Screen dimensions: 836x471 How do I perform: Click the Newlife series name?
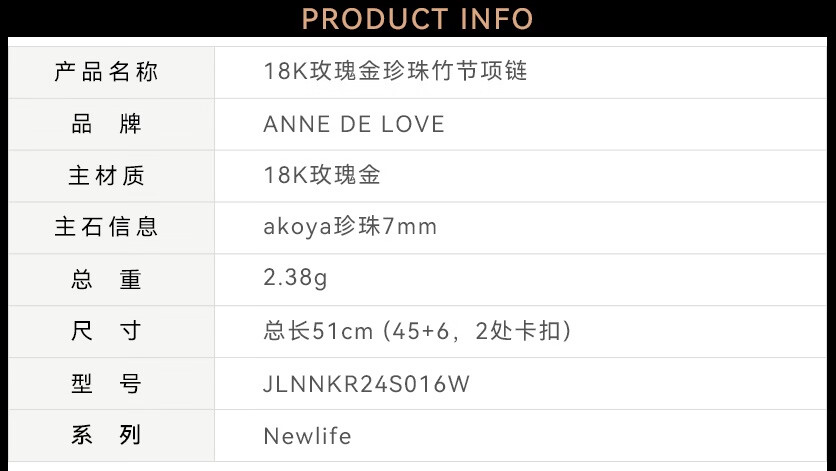(307, 436)
